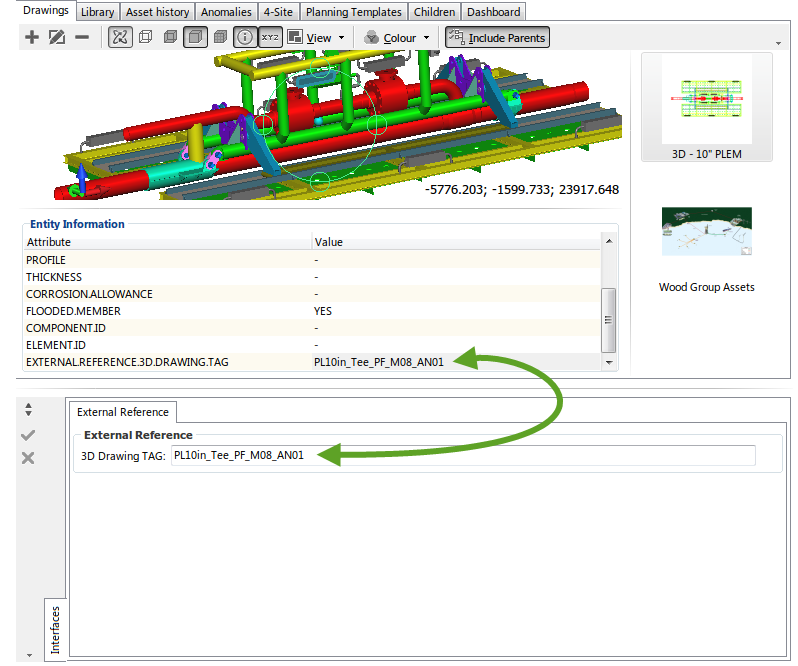Image resolution: width=798 pixels, height=666 pixels.
Task: Click the Entity Information scrollbar thumb
Action: (x=609, y=320)
